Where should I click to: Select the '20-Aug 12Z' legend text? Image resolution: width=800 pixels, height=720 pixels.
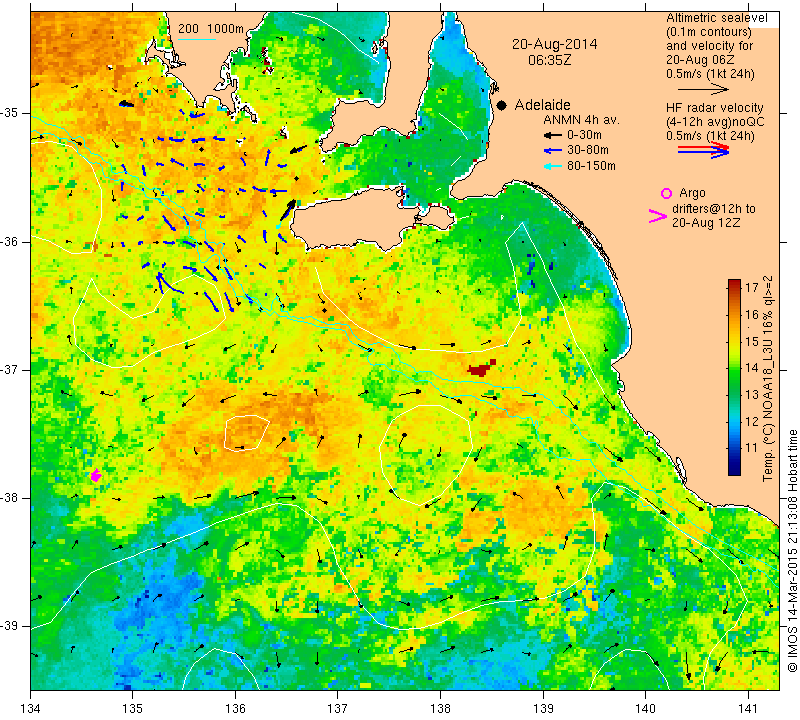point(706,223)
